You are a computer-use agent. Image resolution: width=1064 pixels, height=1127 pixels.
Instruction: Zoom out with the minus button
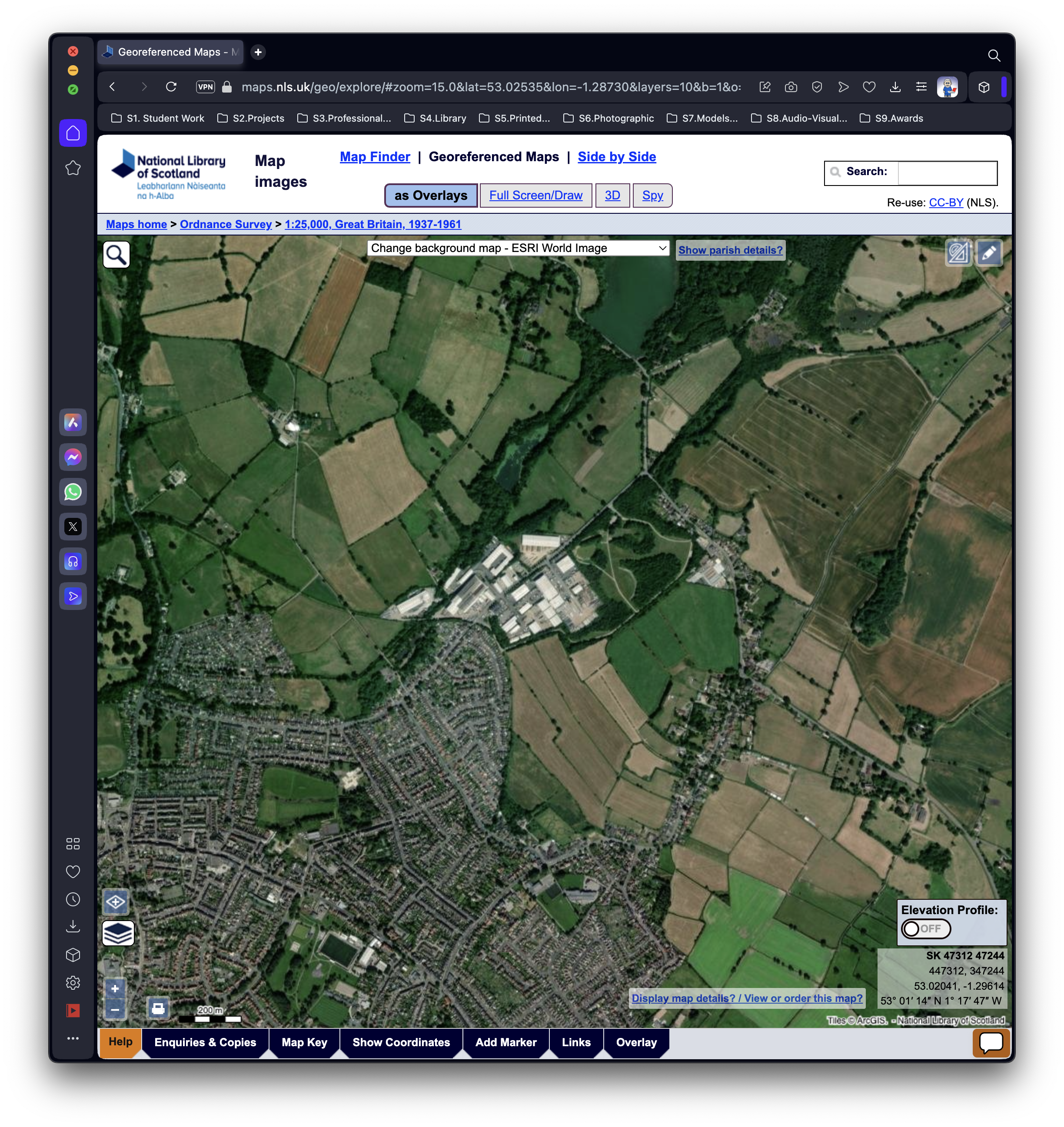tap(115, 1010)
